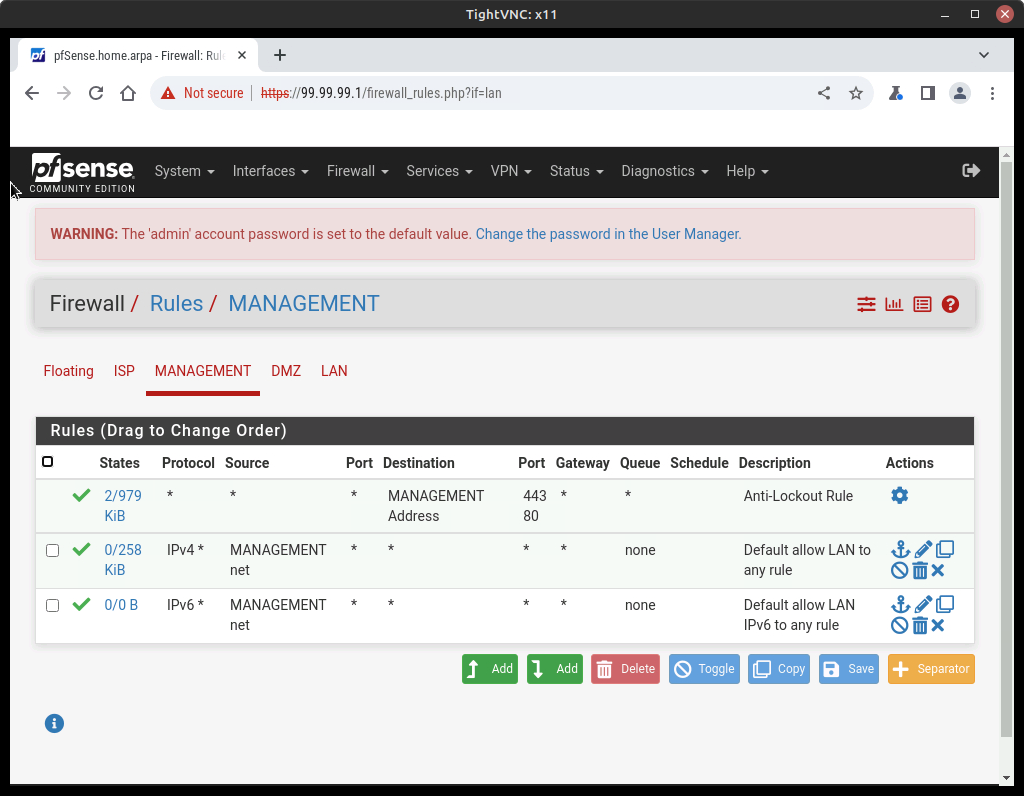The width and height of the screenshot is (1024, 796).
Task: Open browser tab search chevron
Action: [x=984, y=55]
